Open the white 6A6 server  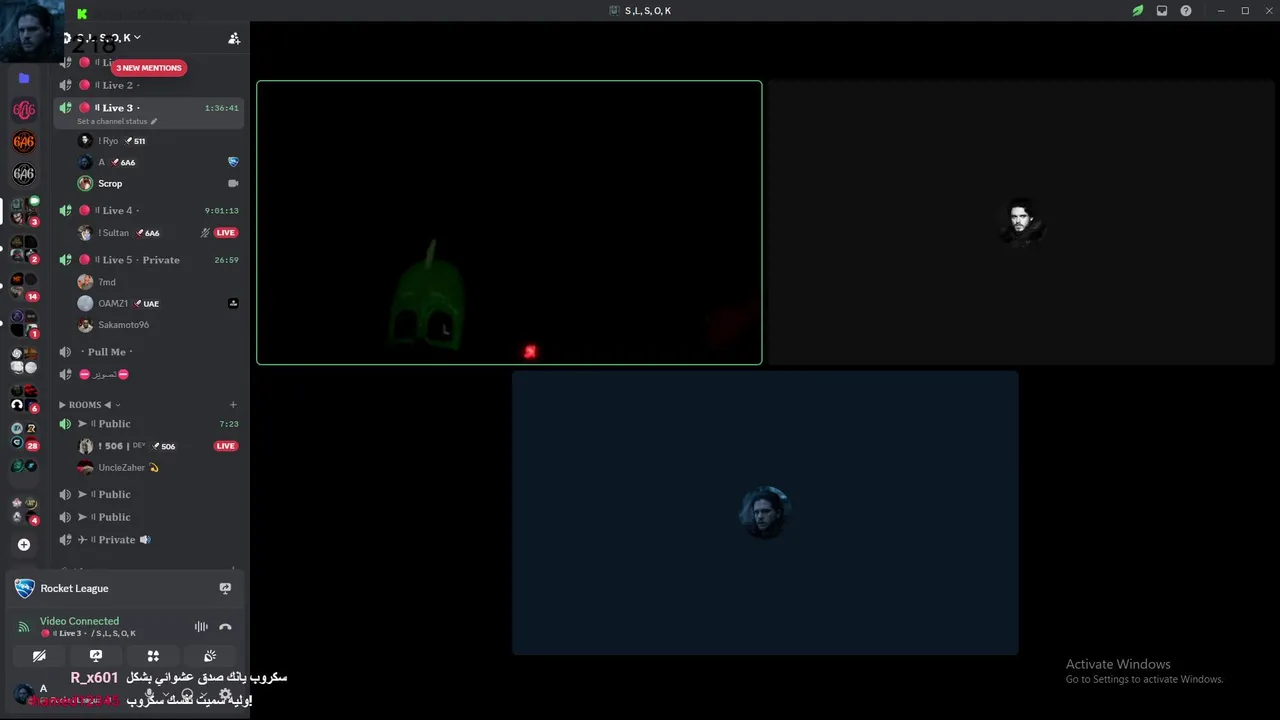point(24,174)
